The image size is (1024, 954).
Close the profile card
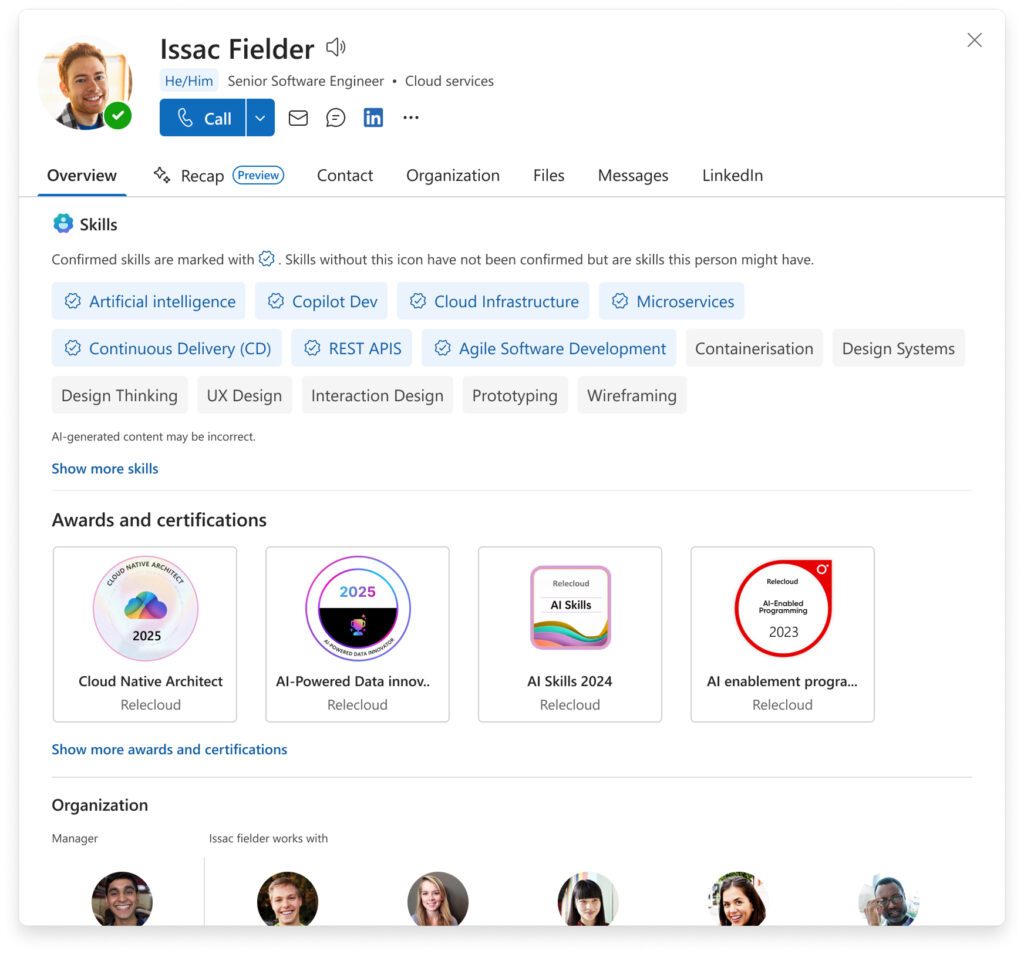974,40
